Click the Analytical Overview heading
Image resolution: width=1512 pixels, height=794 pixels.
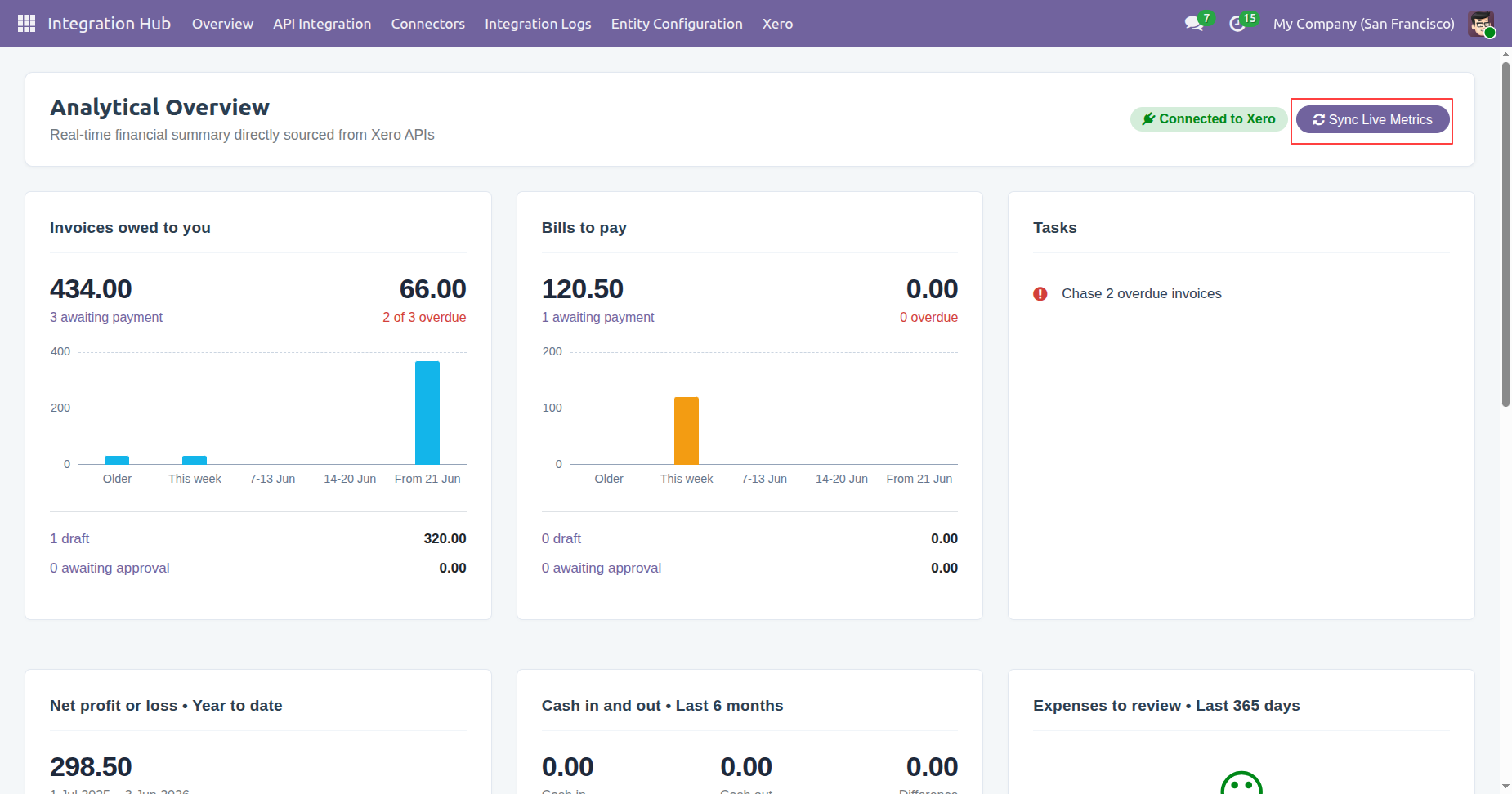159,107
